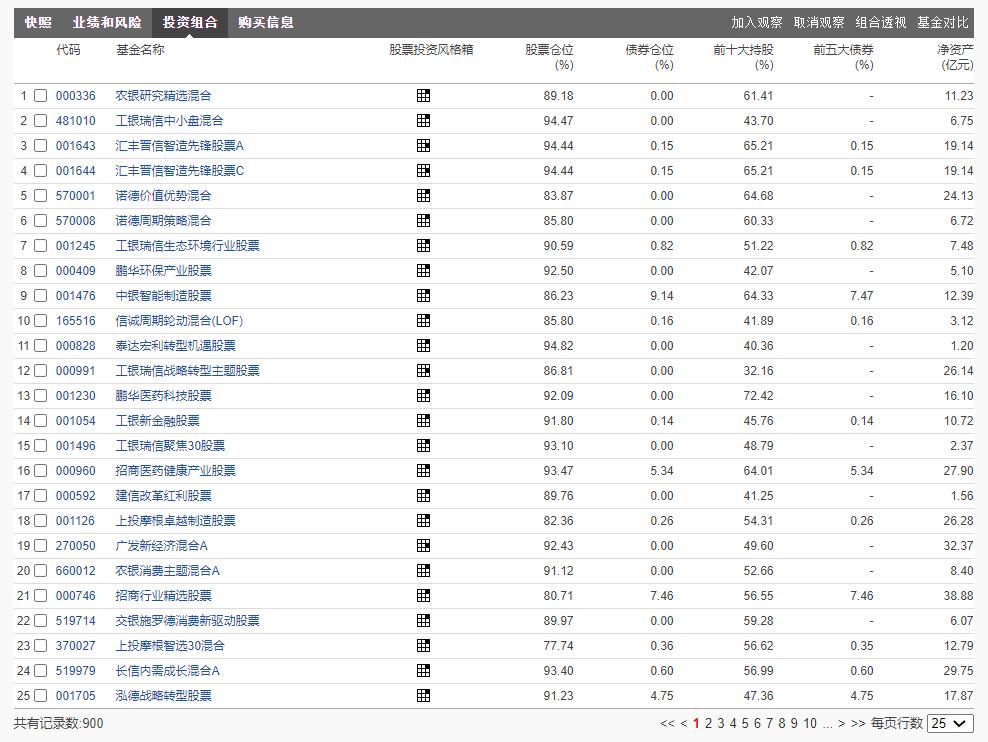The height and width of the screenshot is (742, 988).
Task: Click the style box icon for 上投摩根智选30混合
Action: coord(424,646)
